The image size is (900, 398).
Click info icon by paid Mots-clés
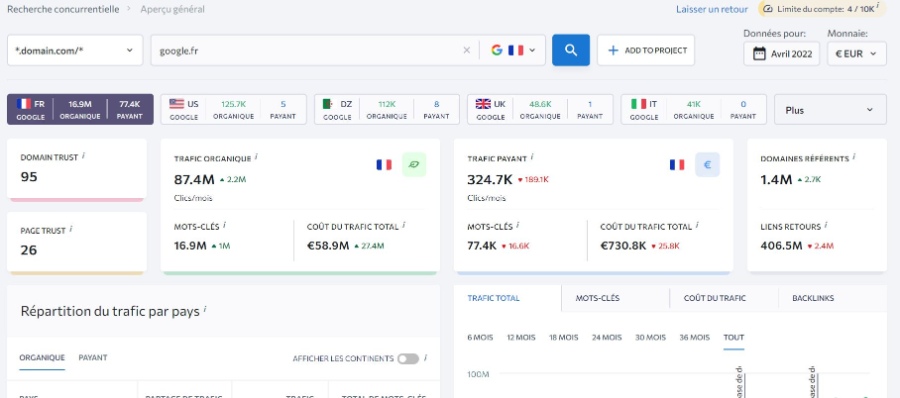(x=518, y=225)
